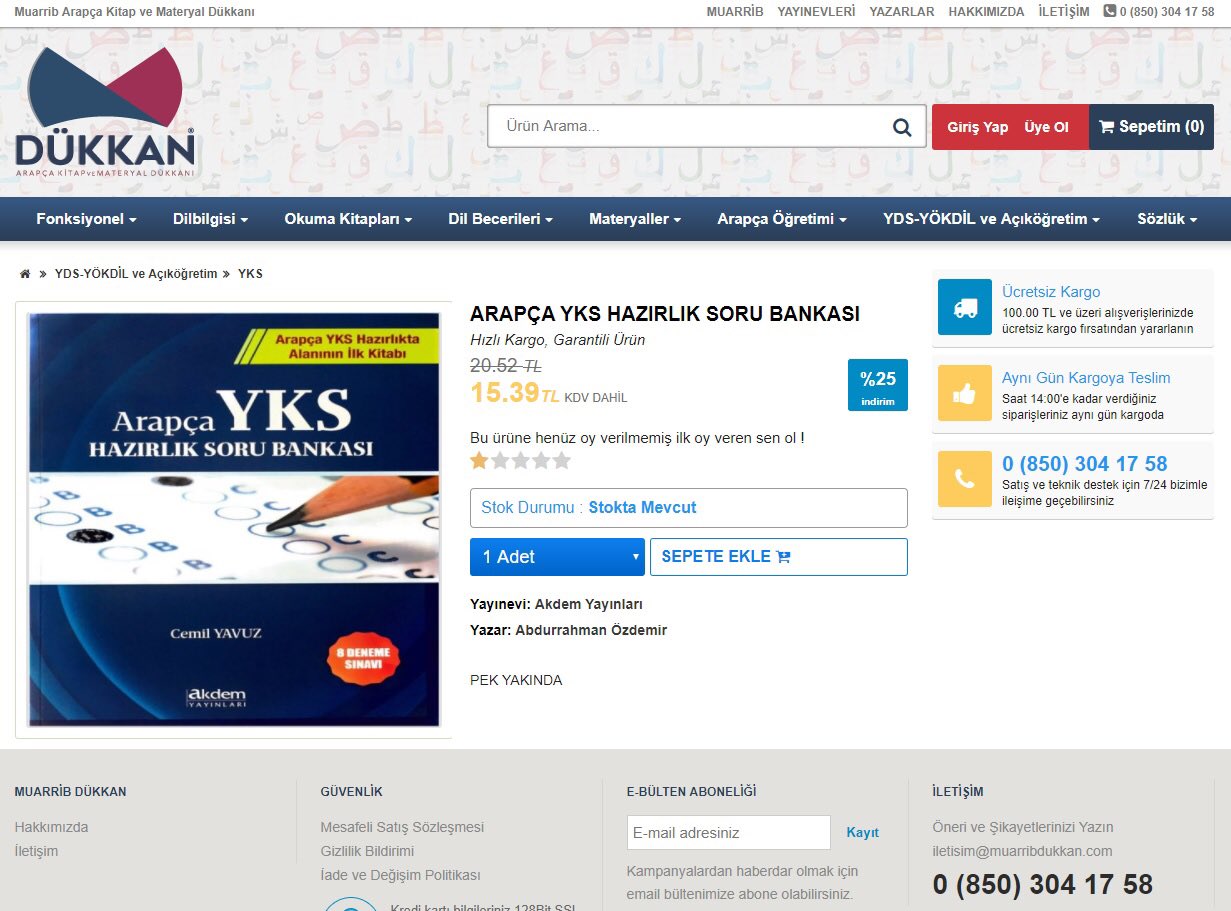The height and width of the screenshot is (911, 1231).
Task: Expand the Dilbilgisi menu
Action: tap(210, 219)
